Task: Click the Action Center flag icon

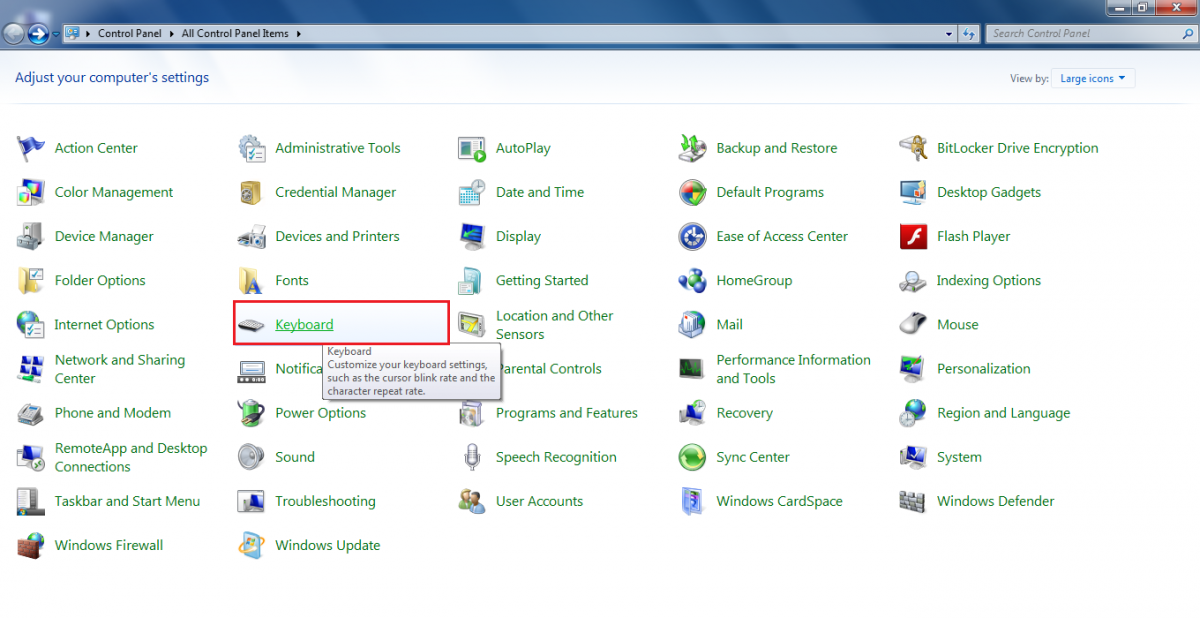Action: [x=31, y=148]
